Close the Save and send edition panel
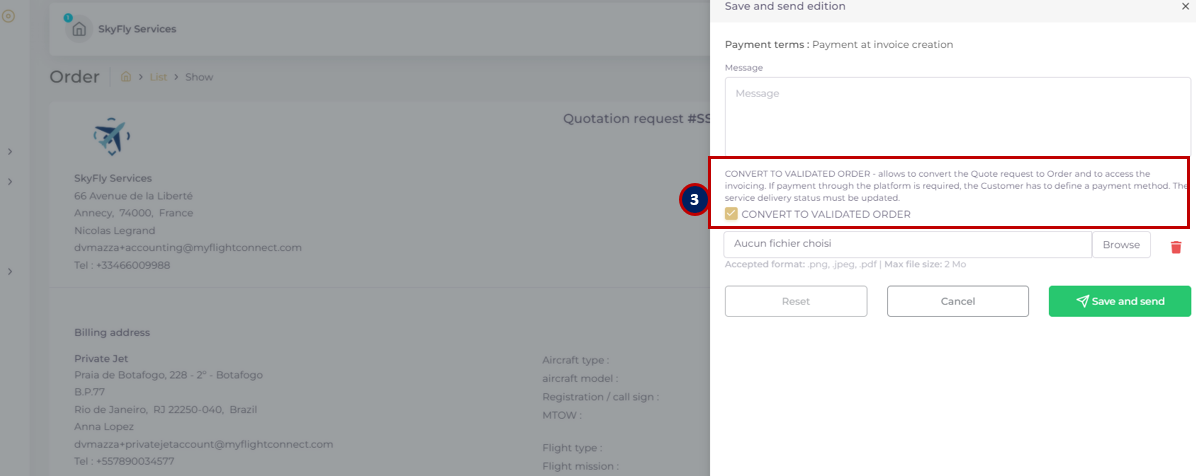Image resolution: width=1196 pixels, height=476 pixels. [1184, 6]
